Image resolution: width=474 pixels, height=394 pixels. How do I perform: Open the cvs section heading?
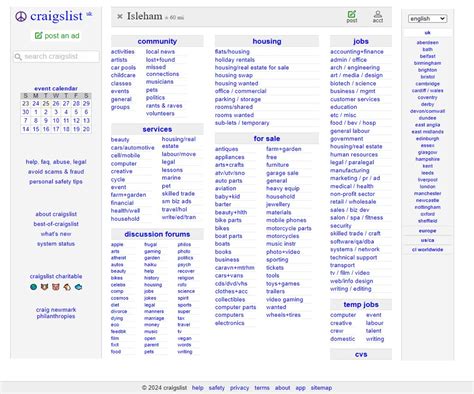[361, 354]
